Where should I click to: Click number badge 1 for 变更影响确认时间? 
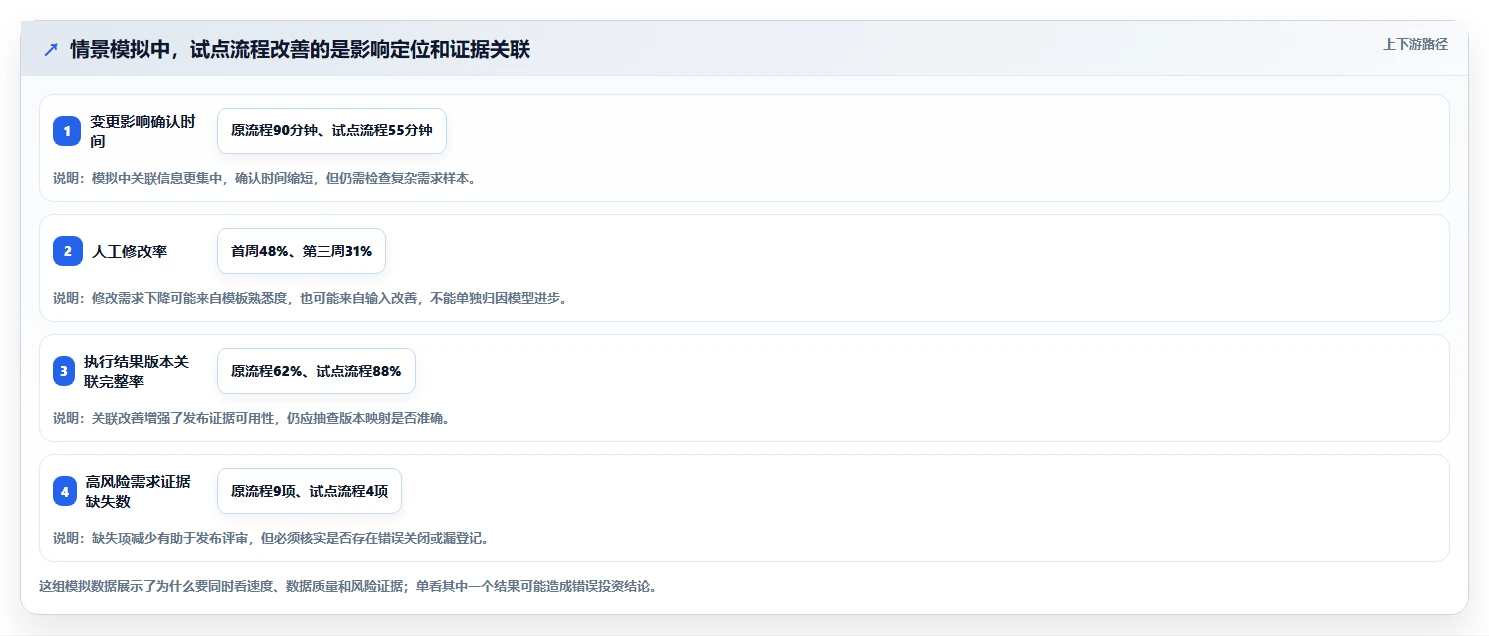[x=67, y=131]
